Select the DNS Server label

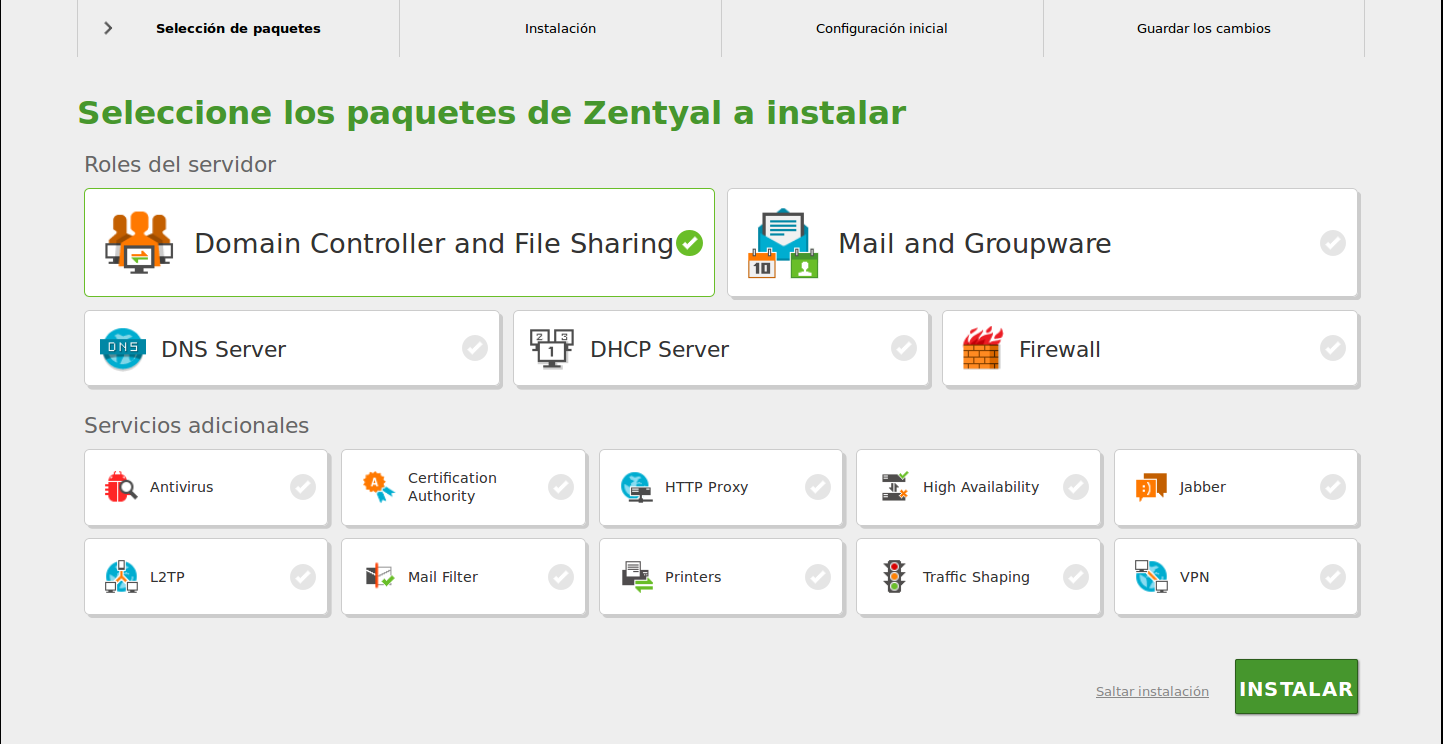pos(224,349)
